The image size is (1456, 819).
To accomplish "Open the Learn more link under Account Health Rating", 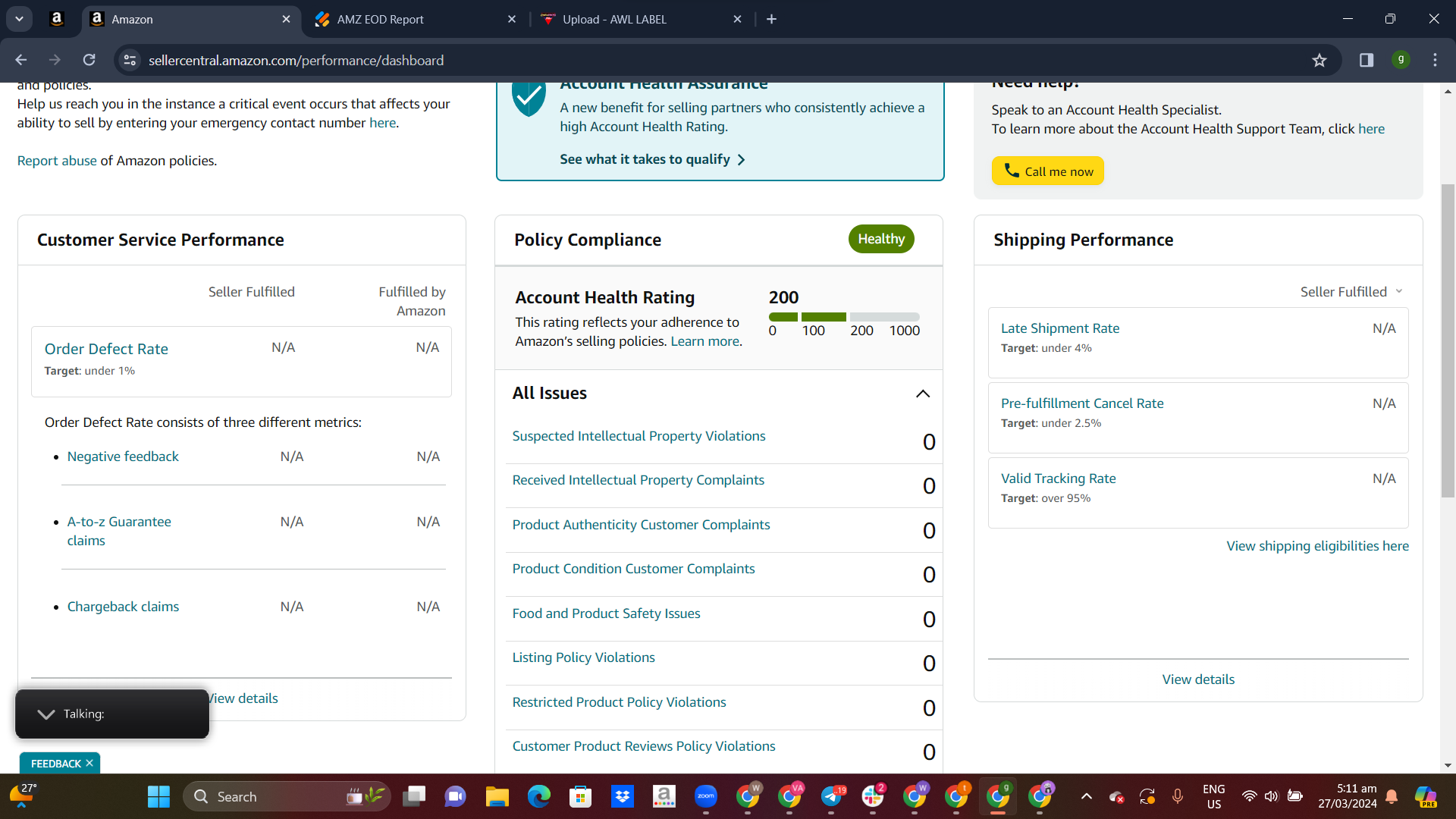I will pyautogui.click(x=704, y=341).
